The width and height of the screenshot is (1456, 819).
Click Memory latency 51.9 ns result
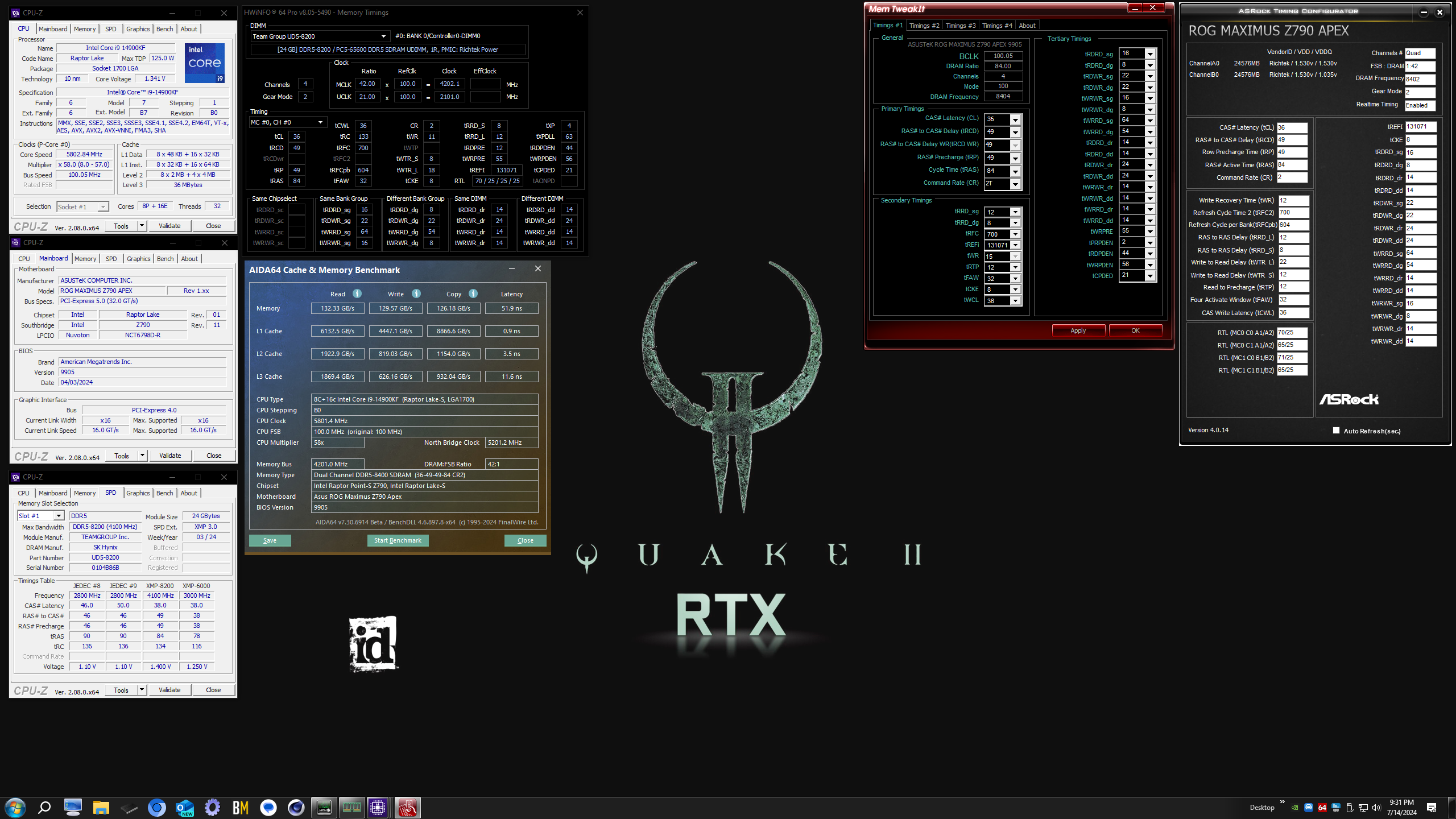pyautogui.click(x=511, y=308)
